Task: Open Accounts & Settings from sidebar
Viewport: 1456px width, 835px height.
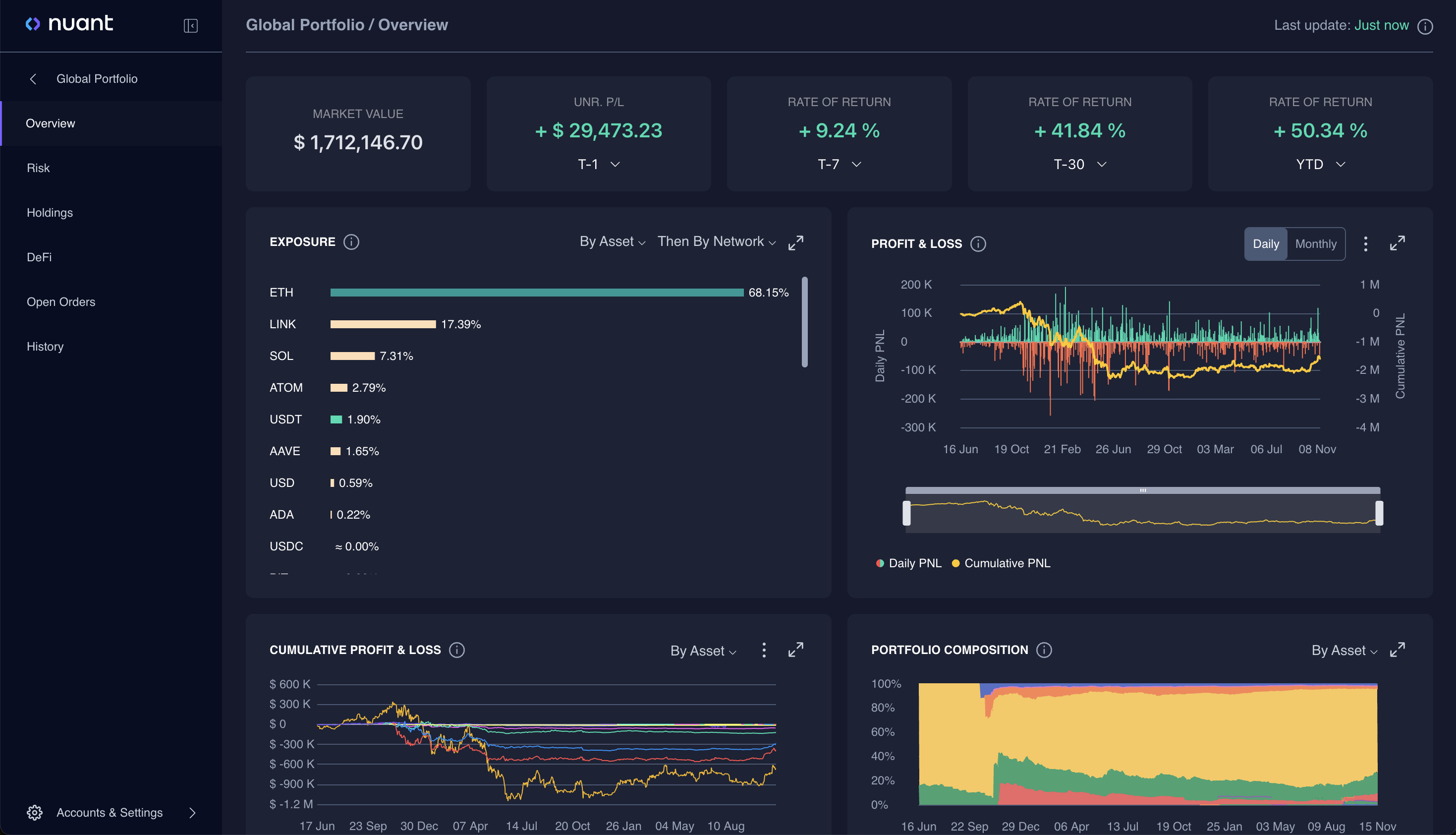Action: 110,812
